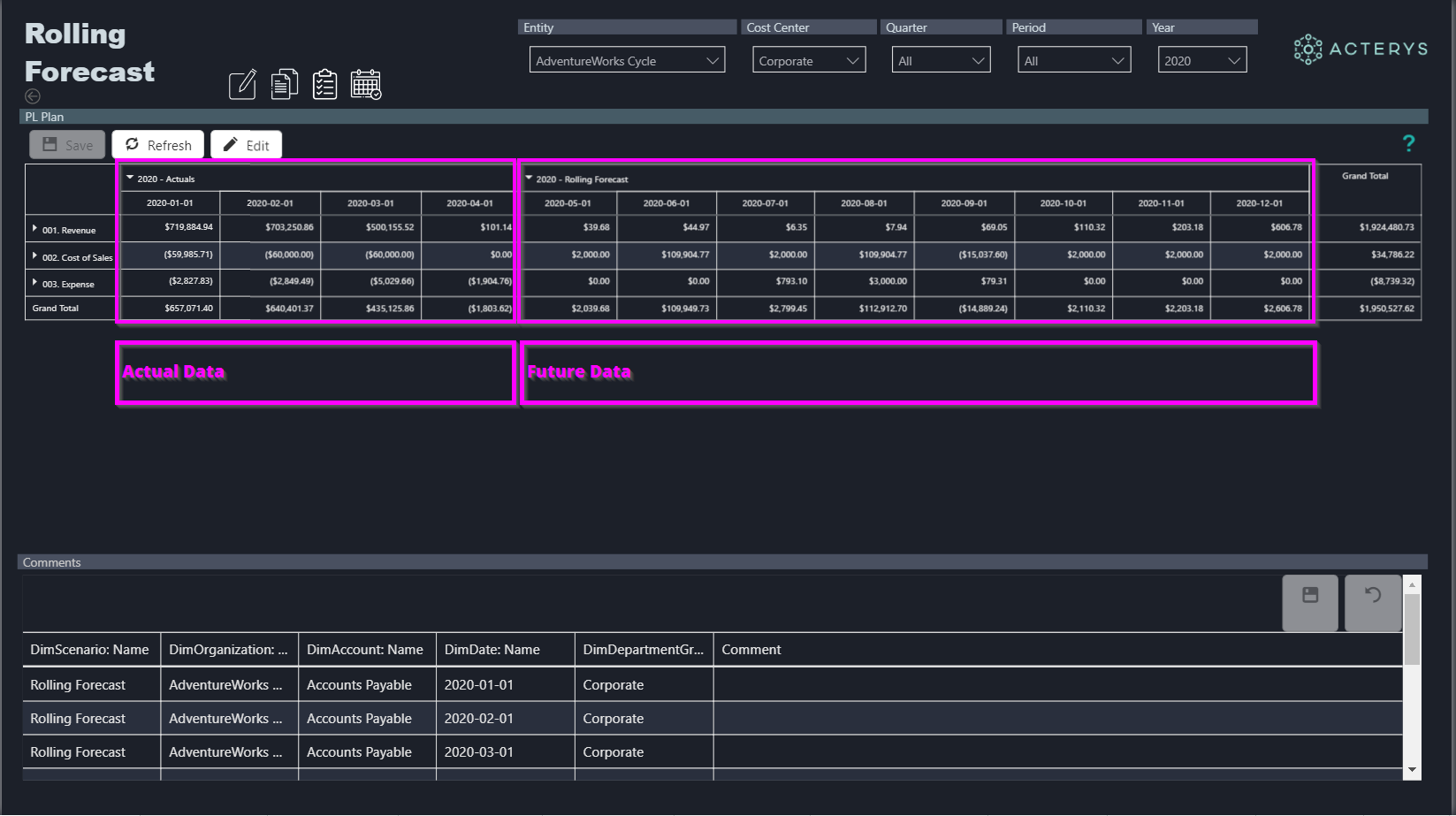Click the calendar schedule icon
Viewport: 1456px width, 816px height.
(x=366, y=84)
